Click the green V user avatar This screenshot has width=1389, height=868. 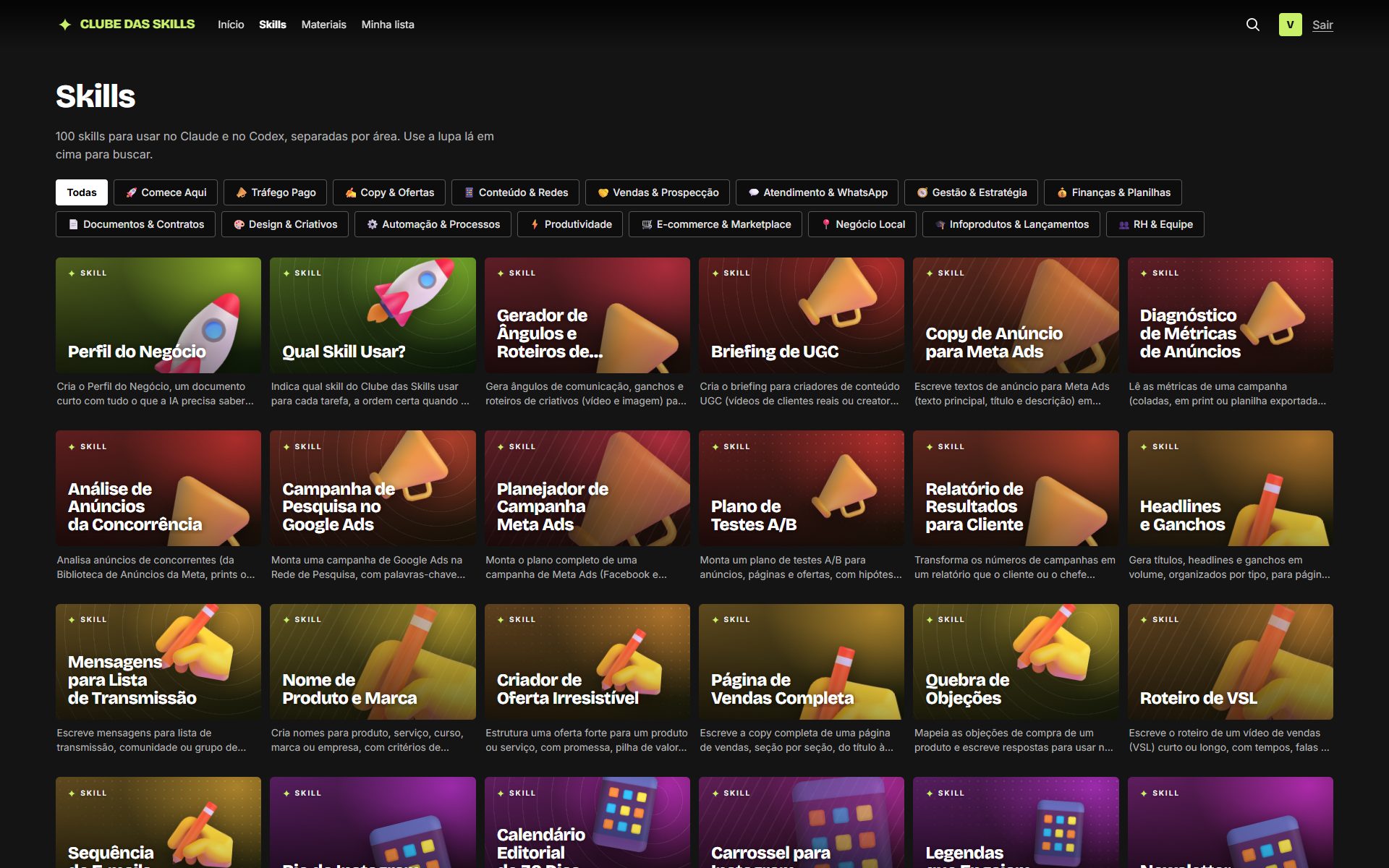[1290, 25]
